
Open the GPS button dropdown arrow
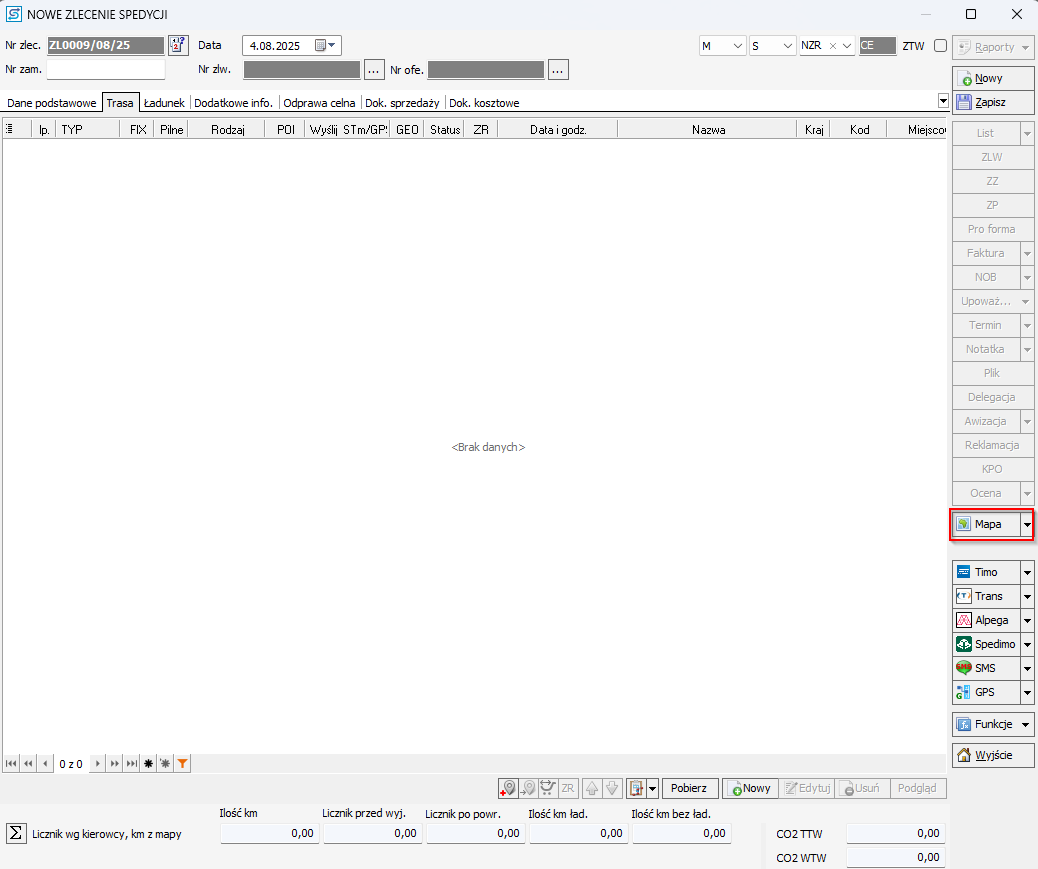pyautogui.click(x=1027, y=692)
